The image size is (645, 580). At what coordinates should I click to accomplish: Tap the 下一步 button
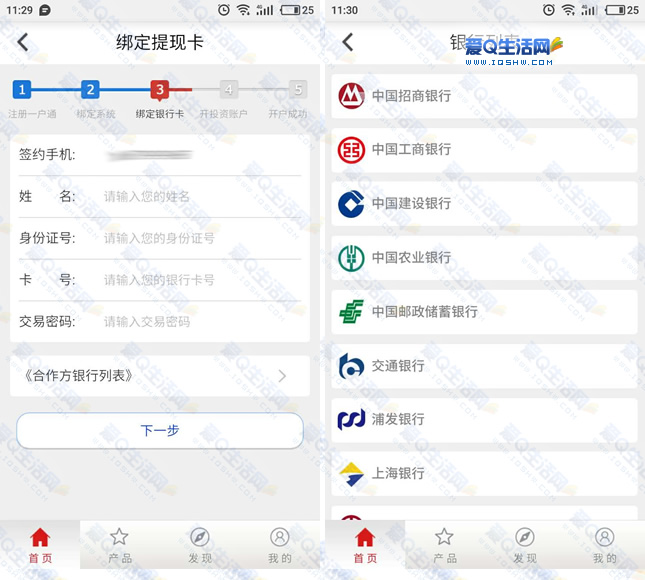point(160,431)
